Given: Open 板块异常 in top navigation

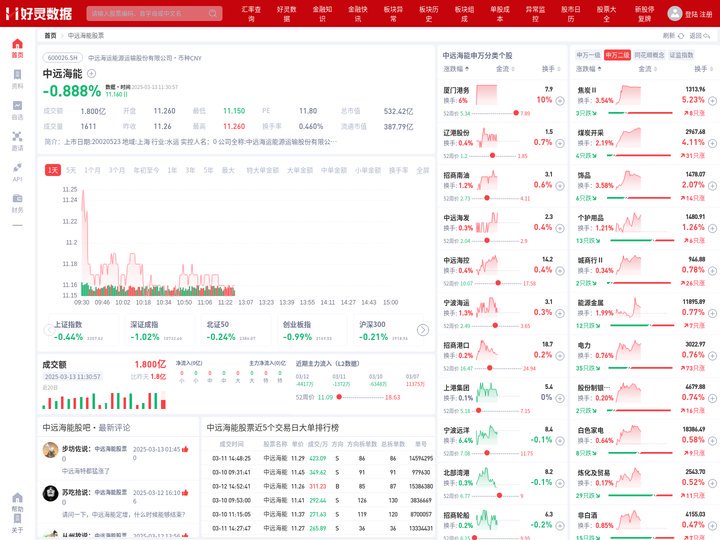Looking at the screenshot, I should point(393,14).
